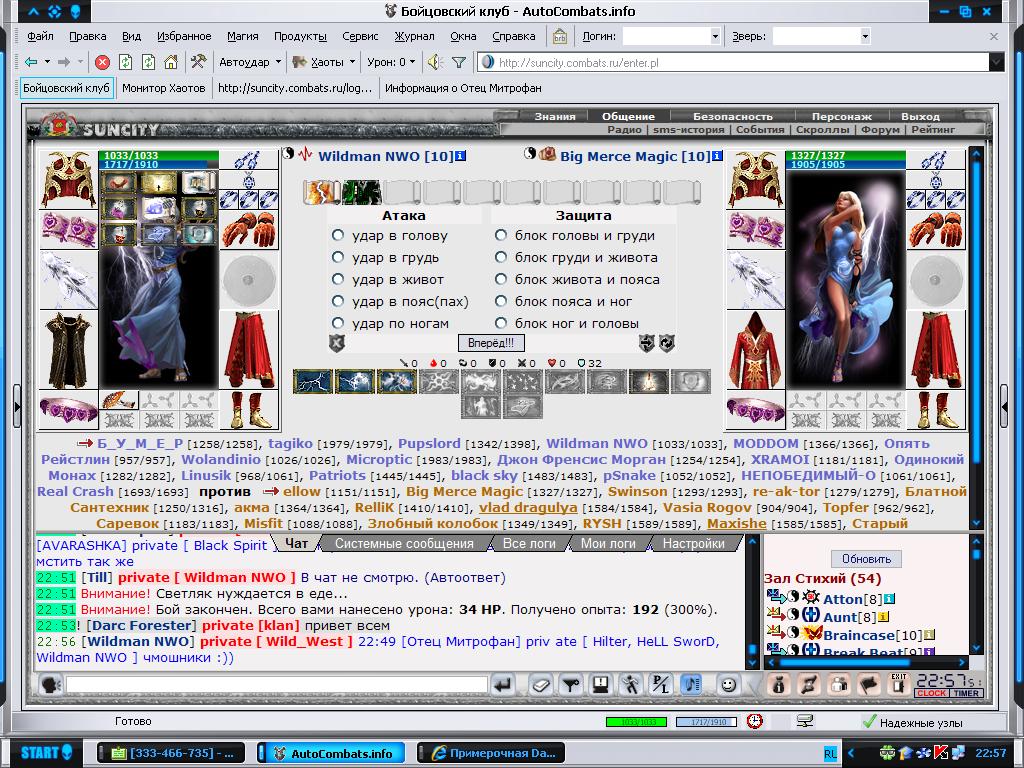Click the fire scroll in the top slot row

coord(321,192)
